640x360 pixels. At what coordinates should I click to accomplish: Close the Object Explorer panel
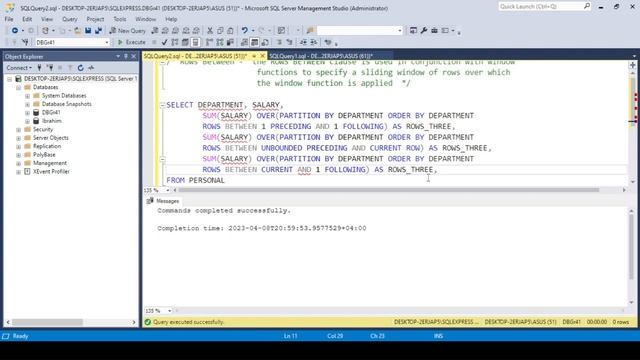133,56
